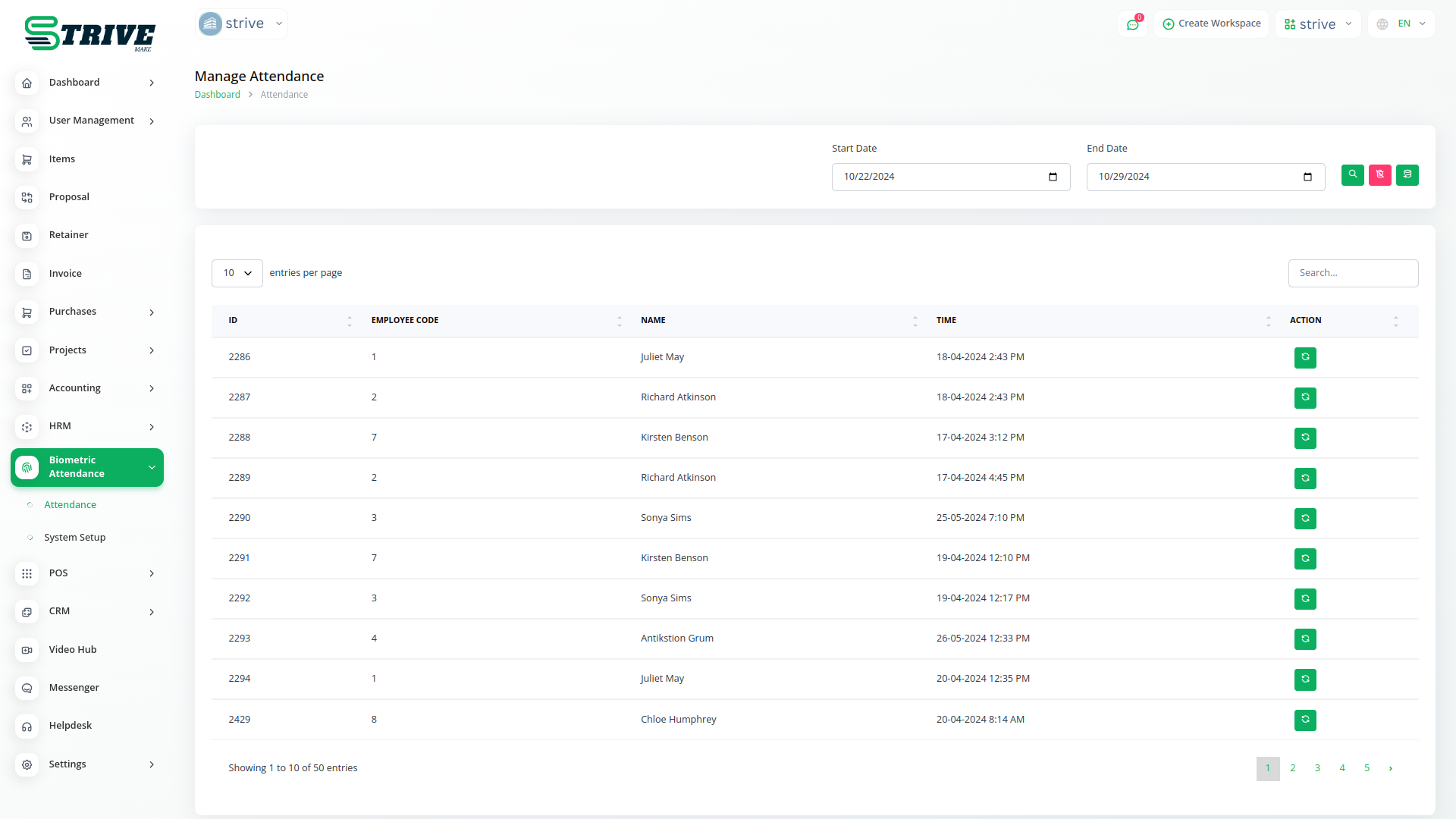
Task: Click the red reset trash button
Action: tap(1379, 175)
